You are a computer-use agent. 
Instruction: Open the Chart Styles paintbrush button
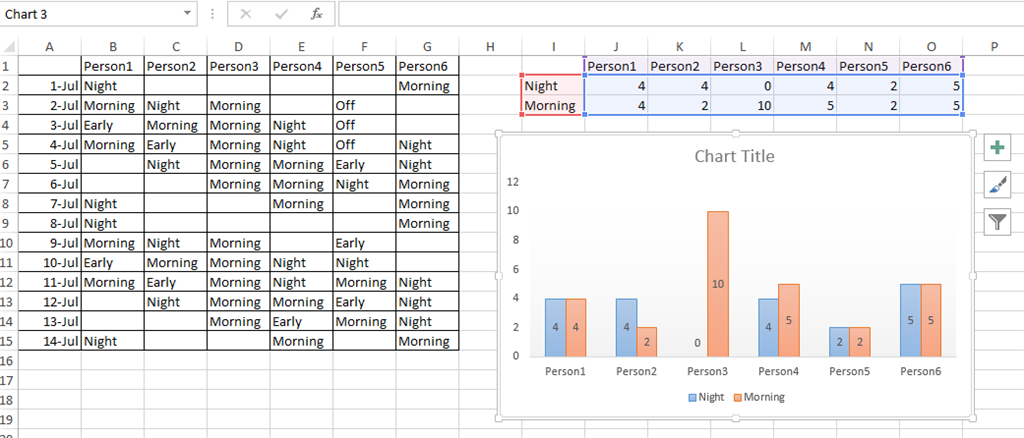(997, 185)
